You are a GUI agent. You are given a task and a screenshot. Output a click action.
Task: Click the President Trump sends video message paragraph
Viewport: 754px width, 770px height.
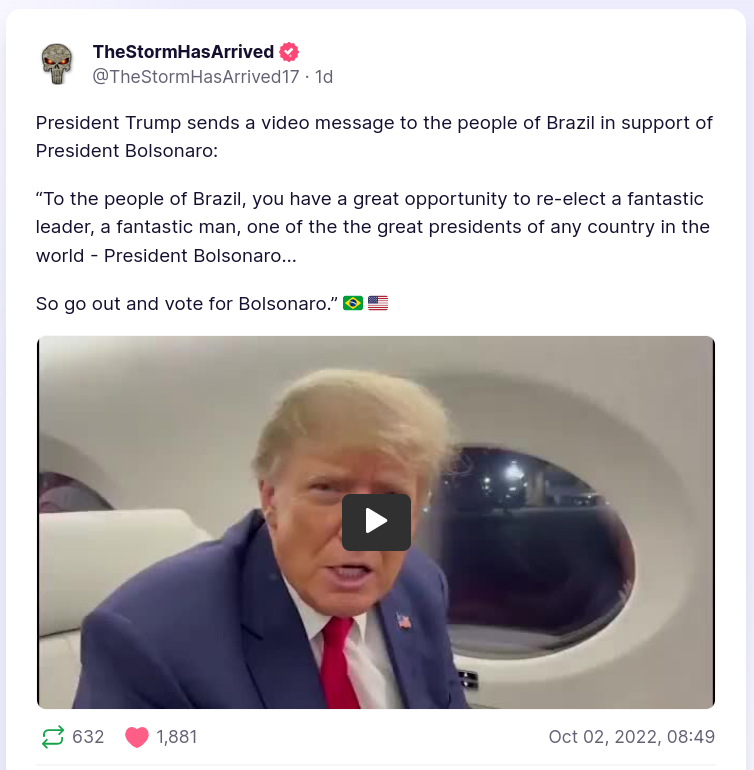coord(374,137)
